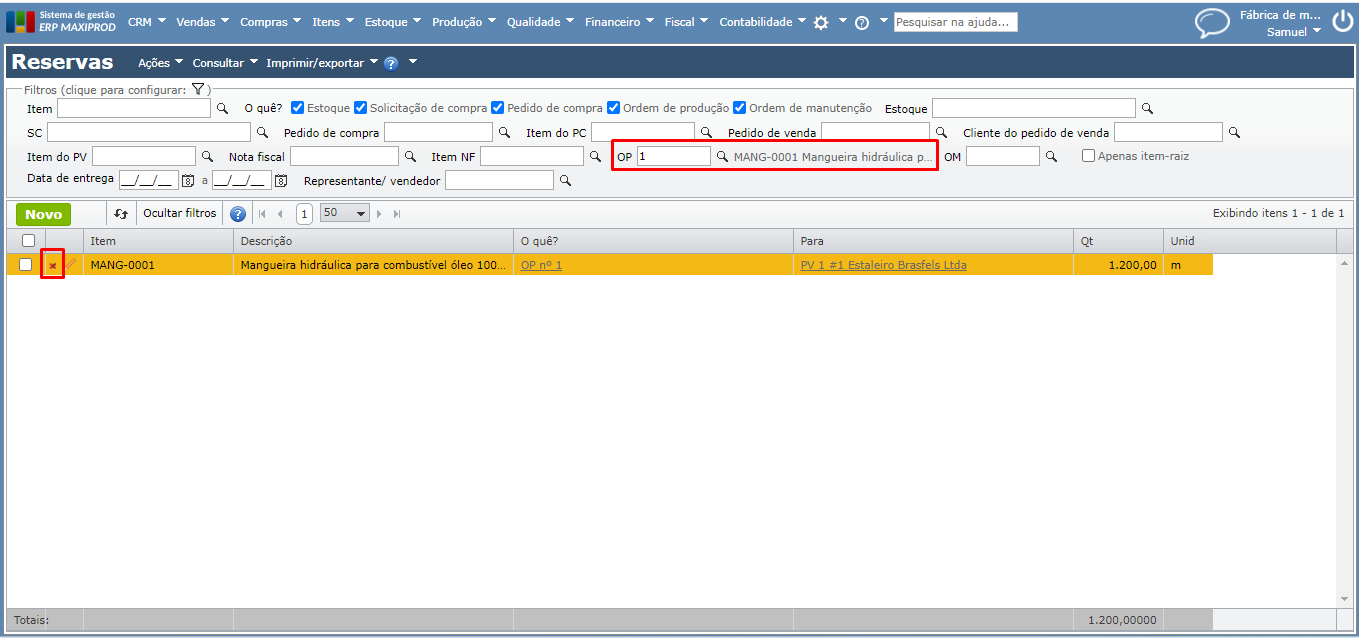1359x638 pixels.
Task: Tick the select-all checkbox in grid header
Action: pyautogui.click(x=28, y=240)
